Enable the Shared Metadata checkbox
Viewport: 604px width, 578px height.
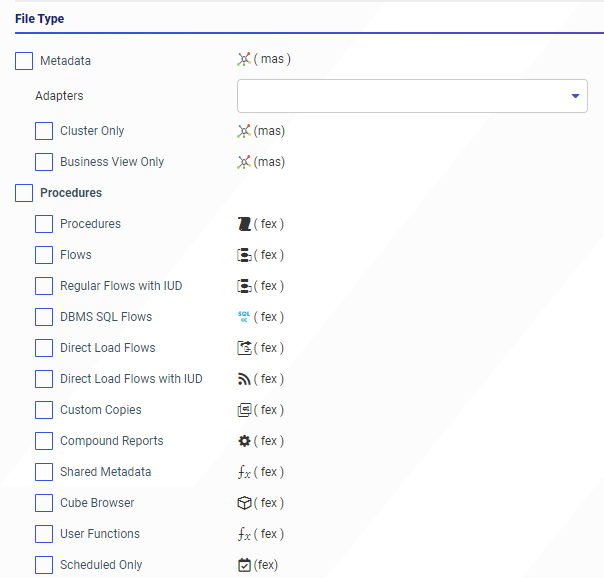pyautogui.click(x=44, y=472)
